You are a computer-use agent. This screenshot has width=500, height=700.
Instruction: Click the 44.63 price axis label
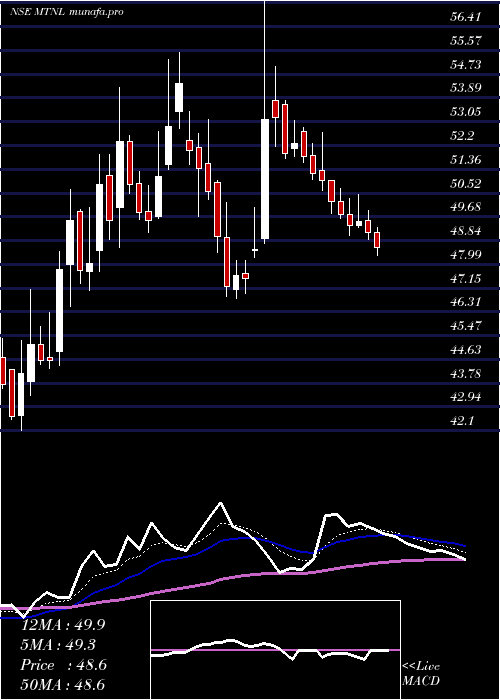(x=466, y=350)
